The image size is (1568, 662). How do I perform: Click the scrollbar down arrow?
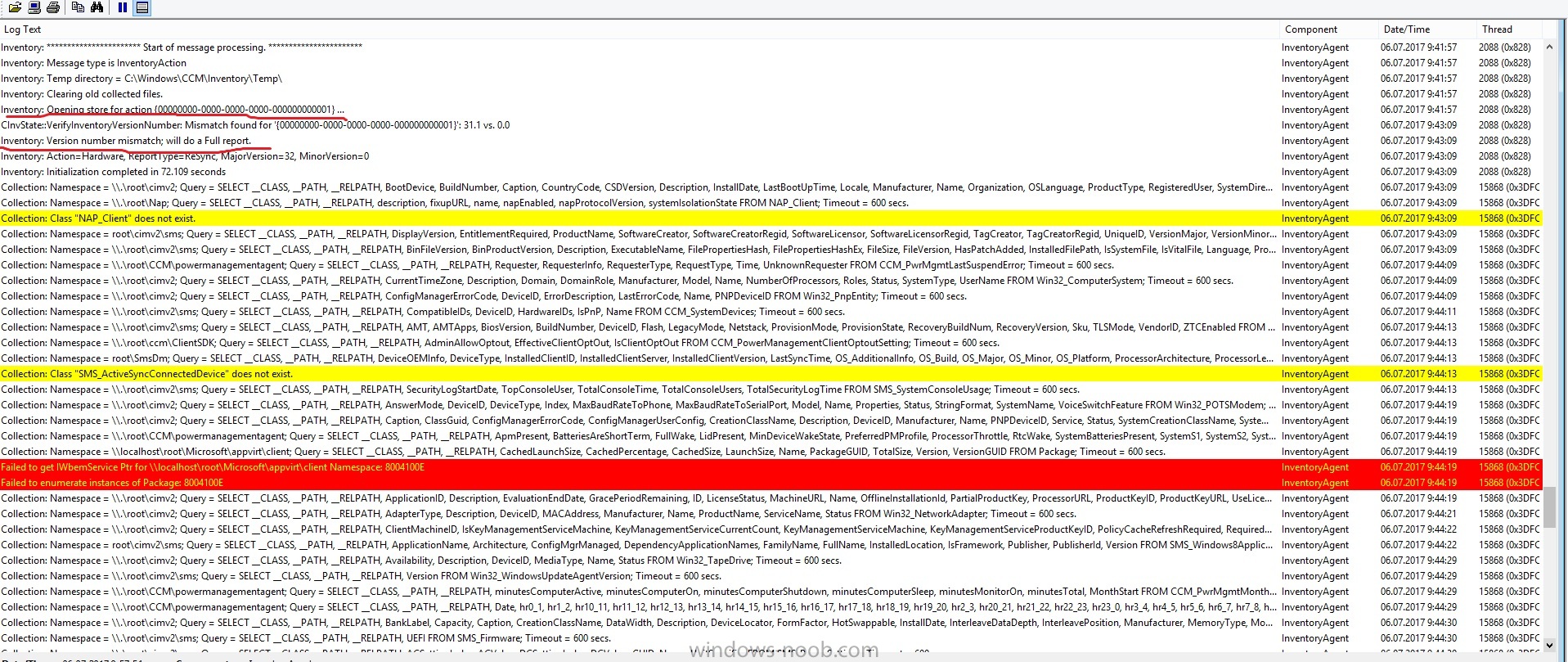click(1549, 644)
